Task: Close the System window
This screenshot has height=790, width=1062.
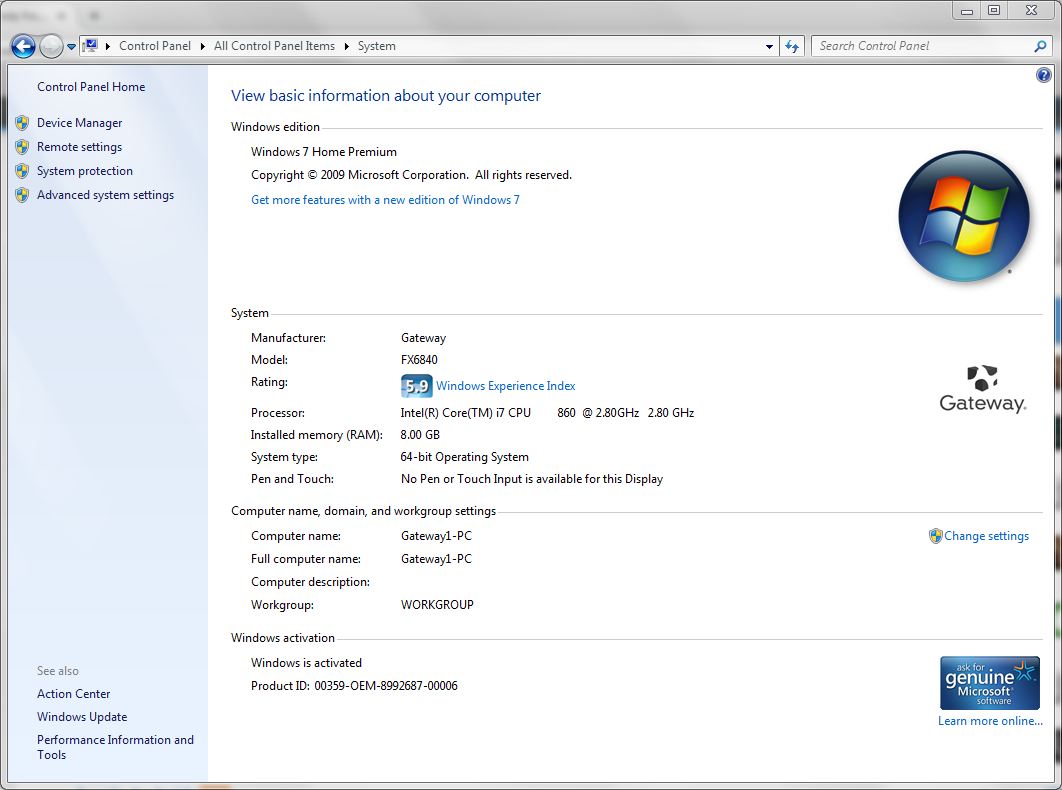Action: [1032, 10]
